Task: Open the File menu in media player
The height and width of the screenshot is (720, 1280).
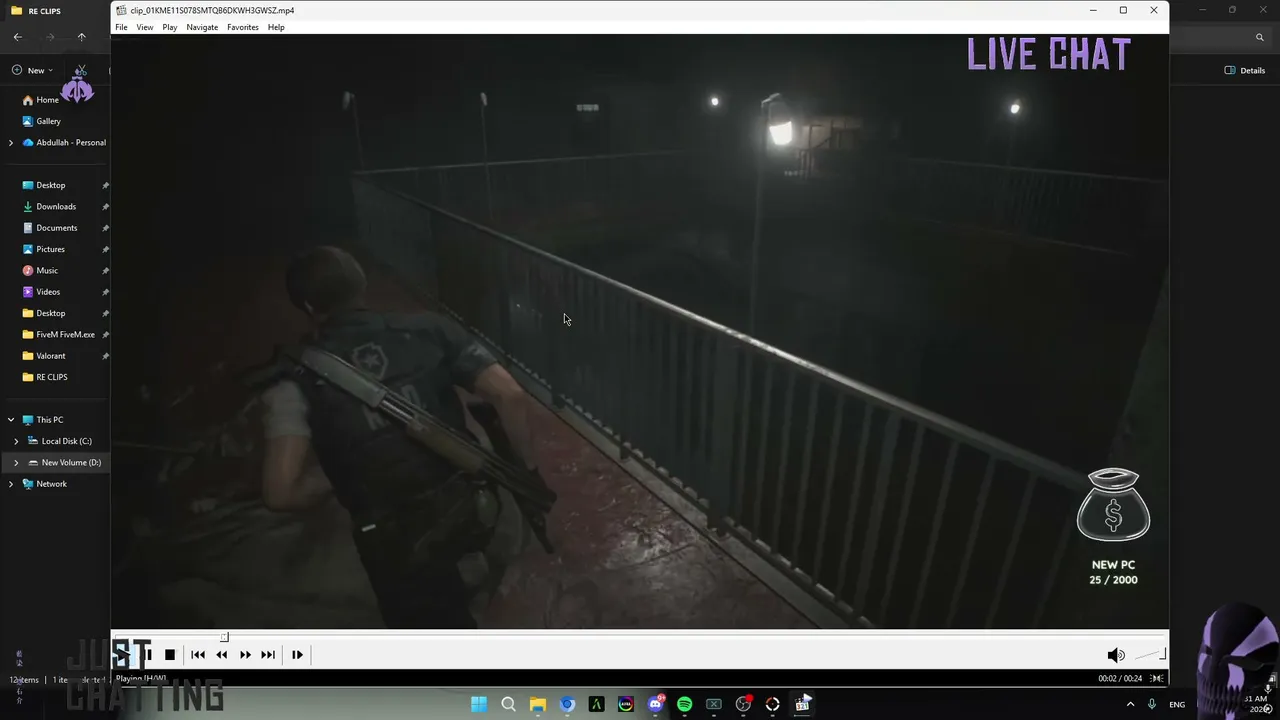Action: click(121, 27)
